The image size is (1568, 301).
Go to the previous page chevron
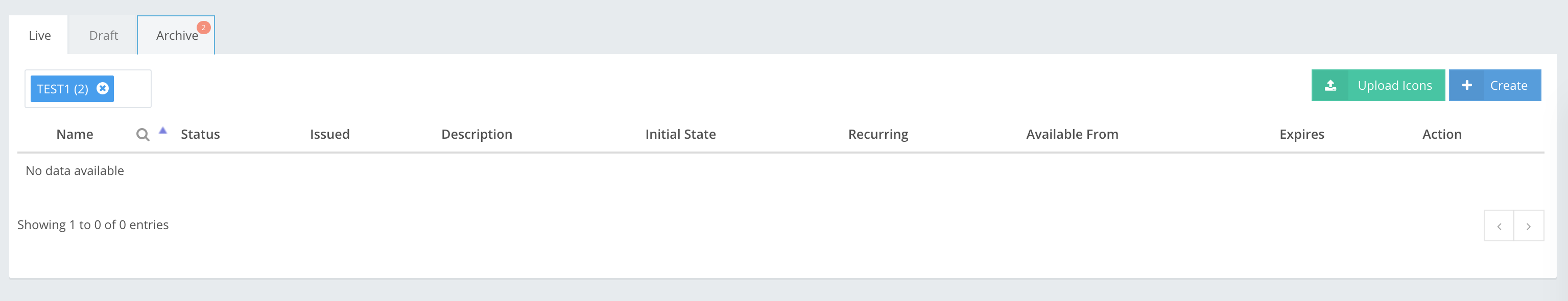(x=1499, y=226)
